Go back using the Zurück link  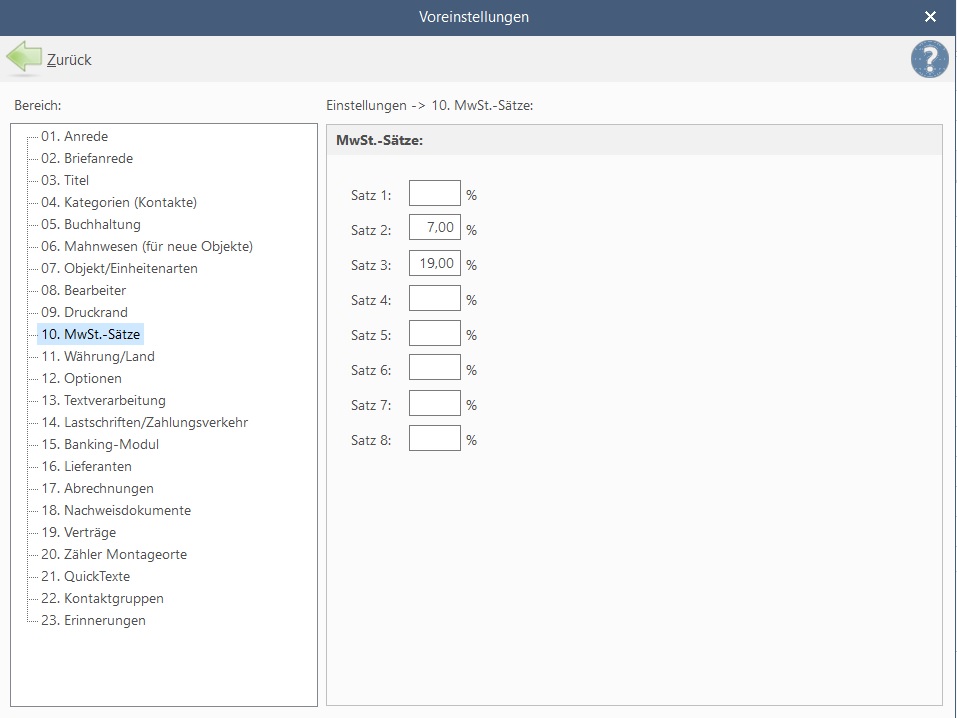69,60
